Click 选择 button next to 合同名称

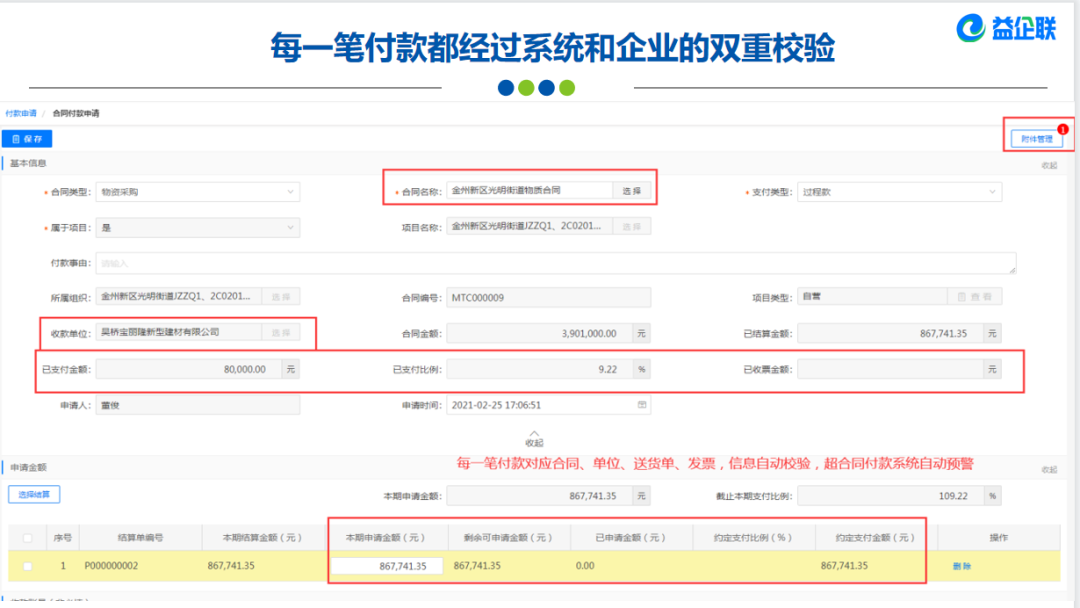tap(632, 191)
